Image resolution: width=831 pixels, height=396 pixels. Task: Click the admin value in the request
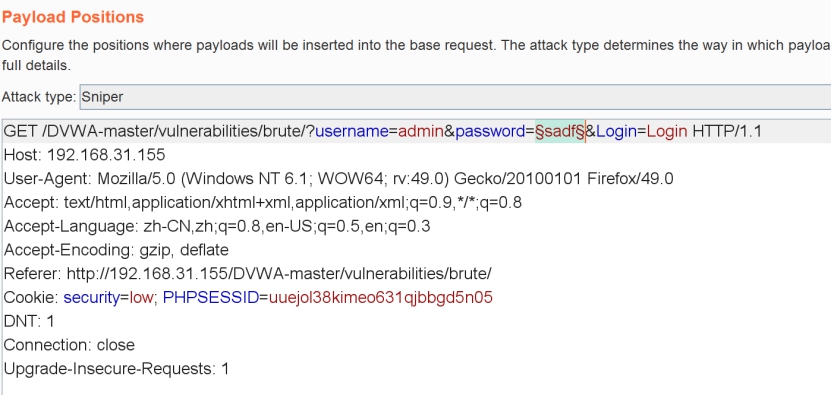click(421, 131)
